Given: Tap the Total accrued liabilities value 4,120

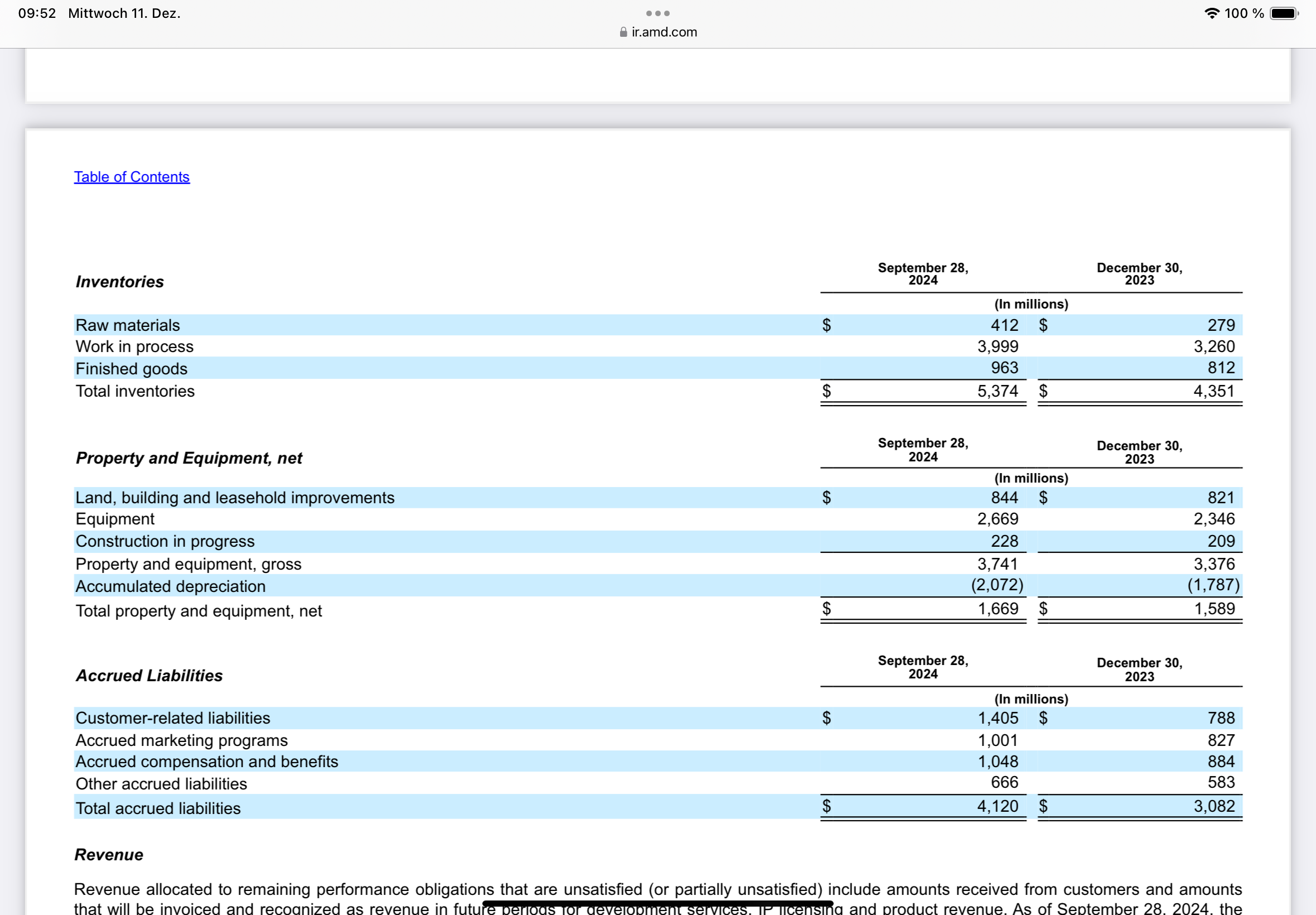Looking at the screenshot, I should [997, 807].
